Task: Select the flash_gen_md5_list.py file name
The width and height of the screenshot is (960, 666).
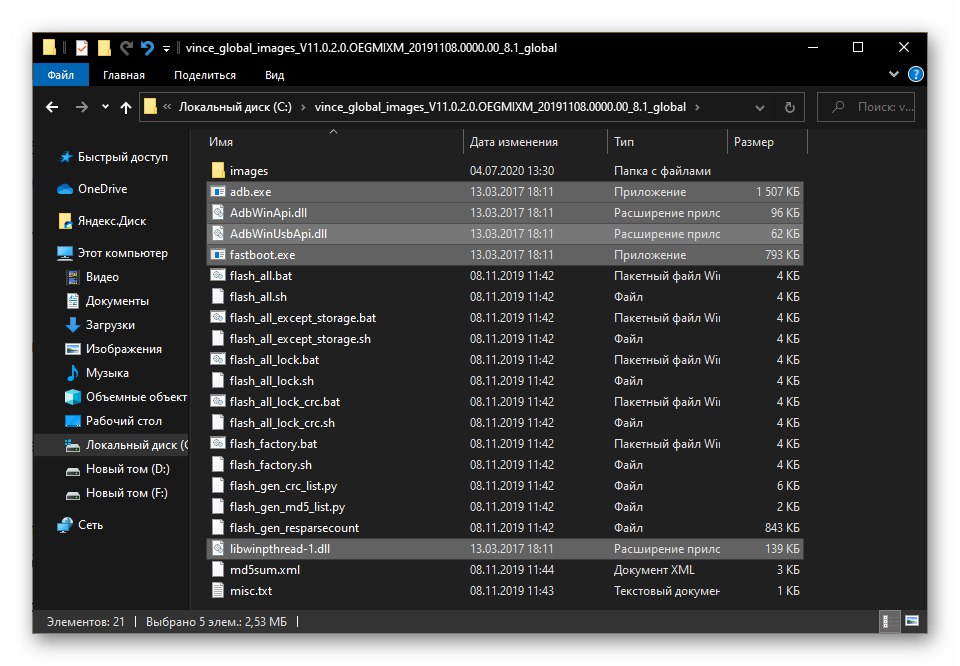Action: [x=287, y=507]
